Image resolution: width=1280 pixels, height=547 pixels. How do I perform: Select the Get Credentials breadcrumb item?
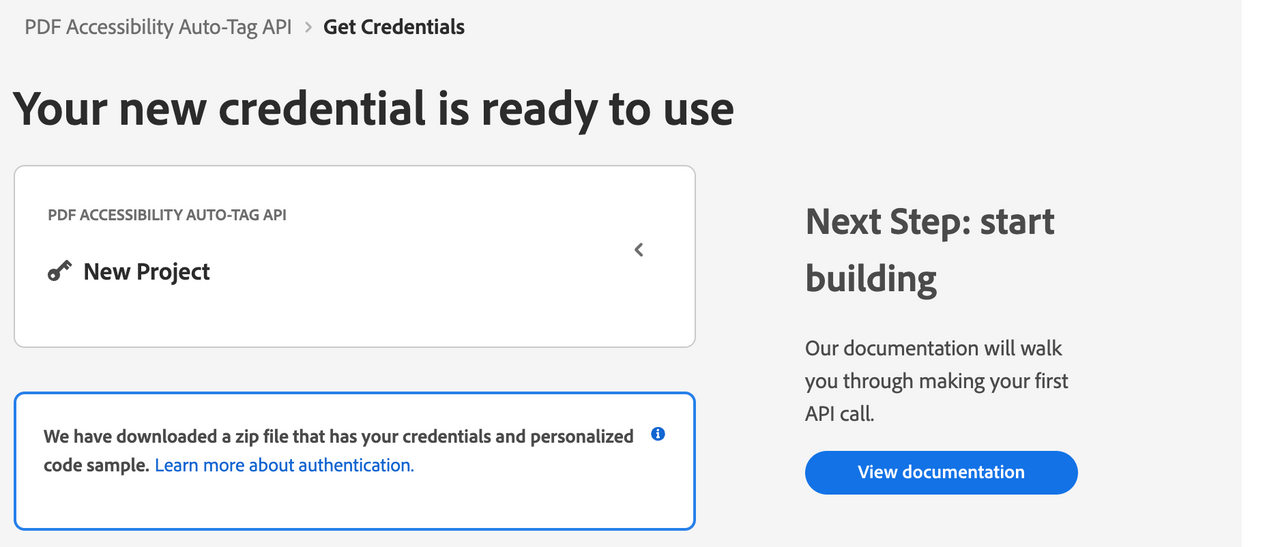tap(394, 27)
